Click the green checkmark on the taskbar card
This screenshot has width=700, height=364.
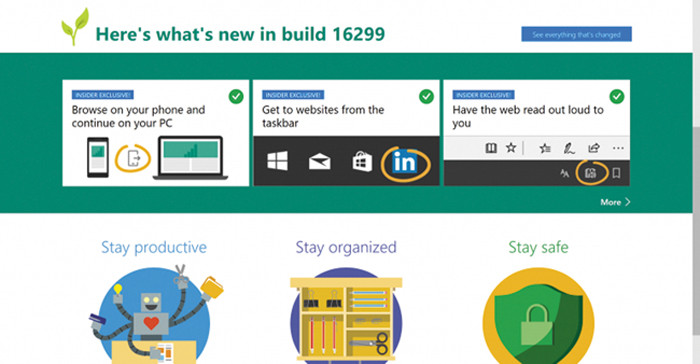pos(426,96)
